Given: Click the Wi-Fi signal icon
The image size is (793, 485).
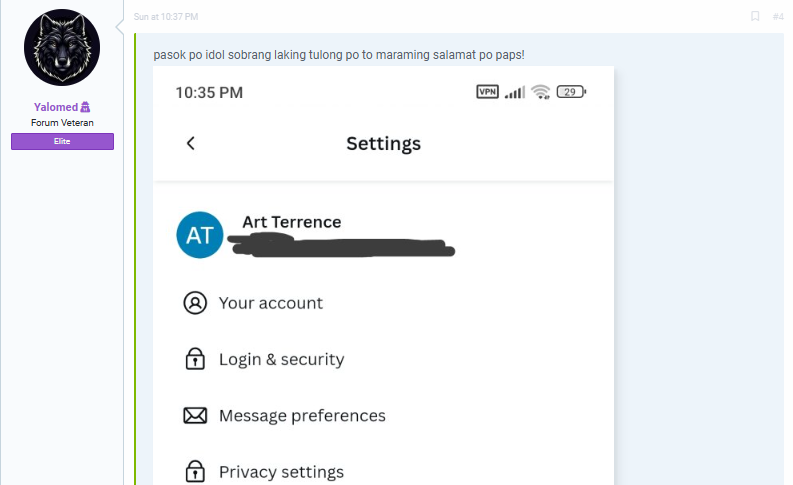Looking at the screenshot, I should (x=541, y=92).
